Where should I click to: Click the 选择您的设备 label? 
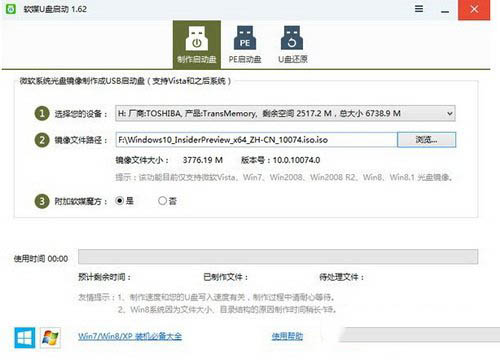click(x=81, y=114)
